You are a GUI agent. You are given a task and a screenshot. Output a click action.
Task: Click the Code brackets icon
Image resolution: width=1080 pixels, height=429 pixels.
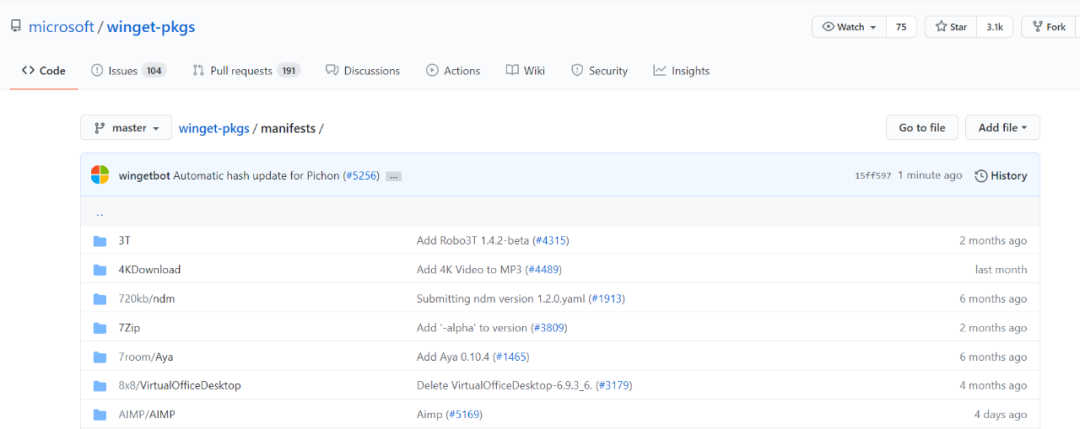pyautogui.click(x=28, y=70)
